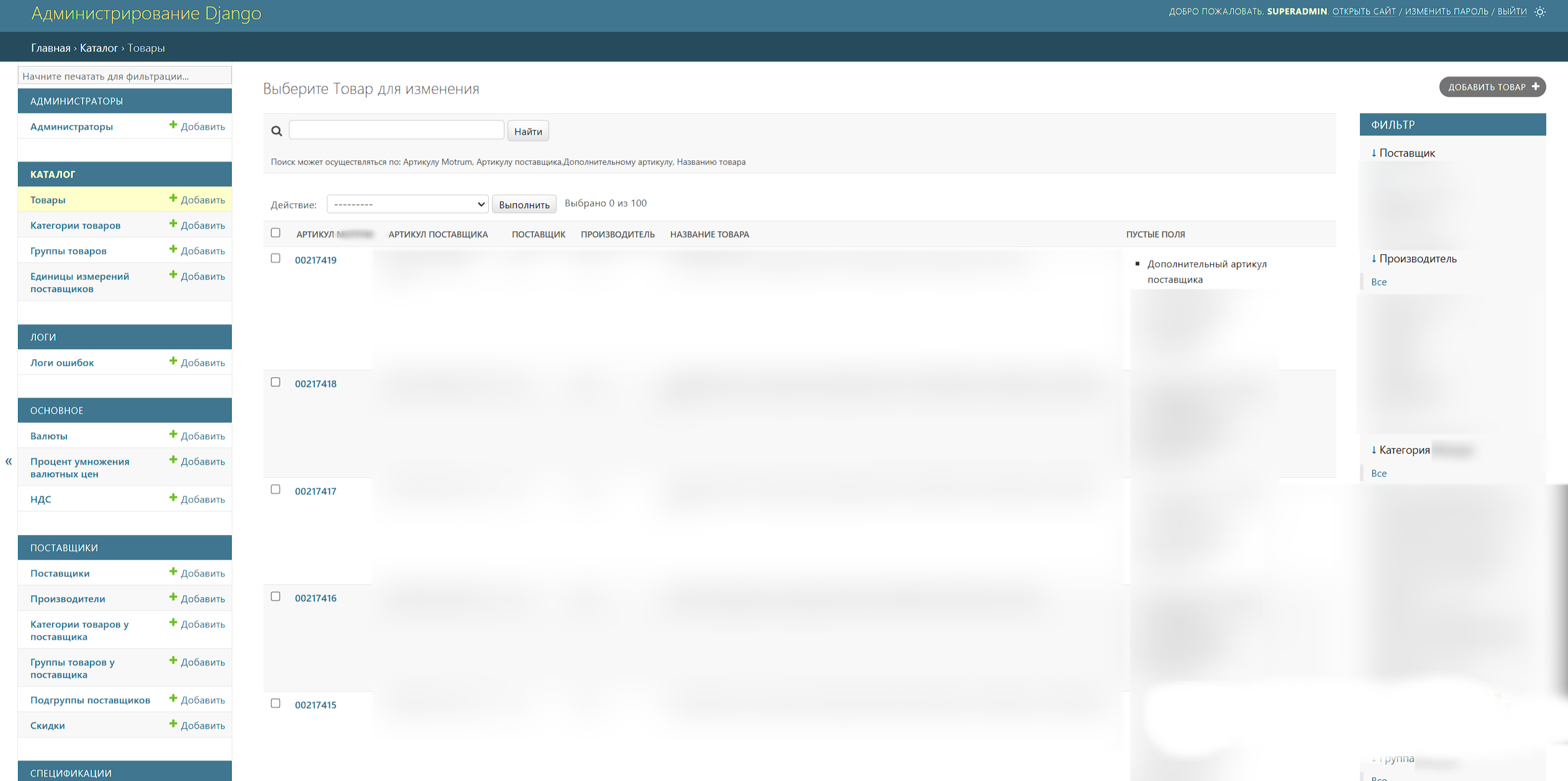Tick the checkbox for item 00217416
Image resolution: width=1568 pixels, height=781 pixels.
coord(276,596)
